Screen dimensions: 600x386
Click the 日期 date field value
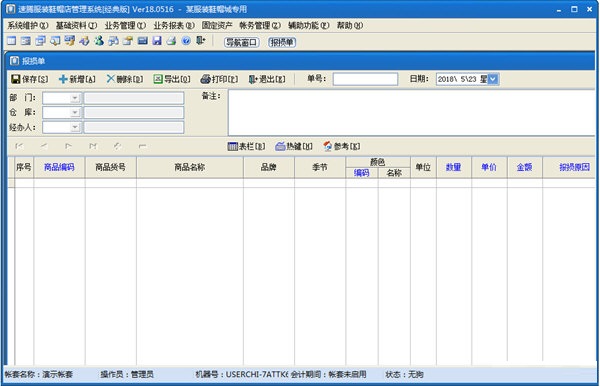point(462,79)
